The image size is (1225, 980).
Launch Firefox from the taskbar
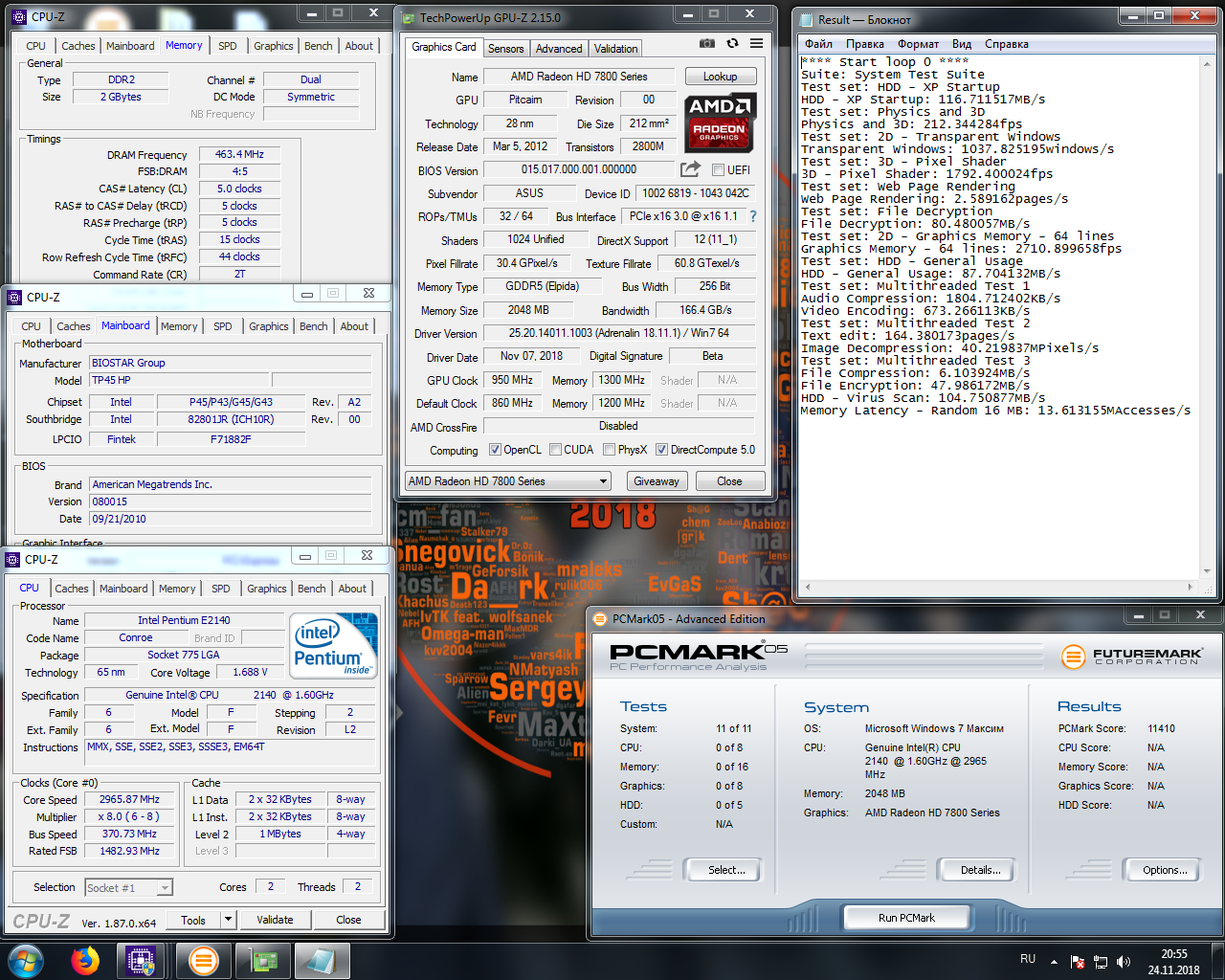84,960
